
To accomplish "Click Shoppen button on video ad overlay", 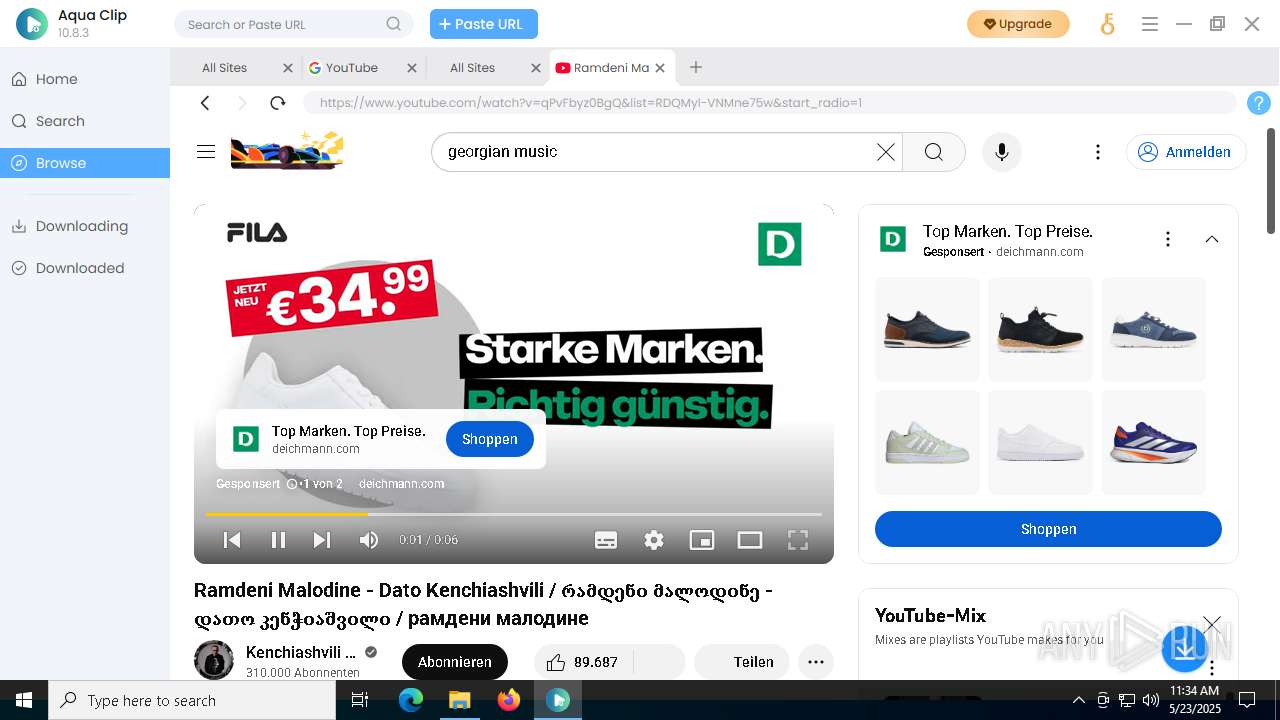I will 489,439.
